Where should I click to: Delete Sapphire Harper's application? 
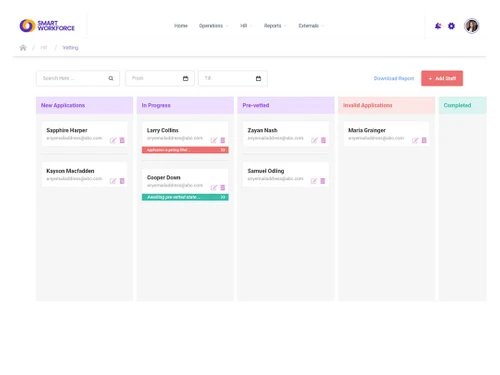coord(122,140)
